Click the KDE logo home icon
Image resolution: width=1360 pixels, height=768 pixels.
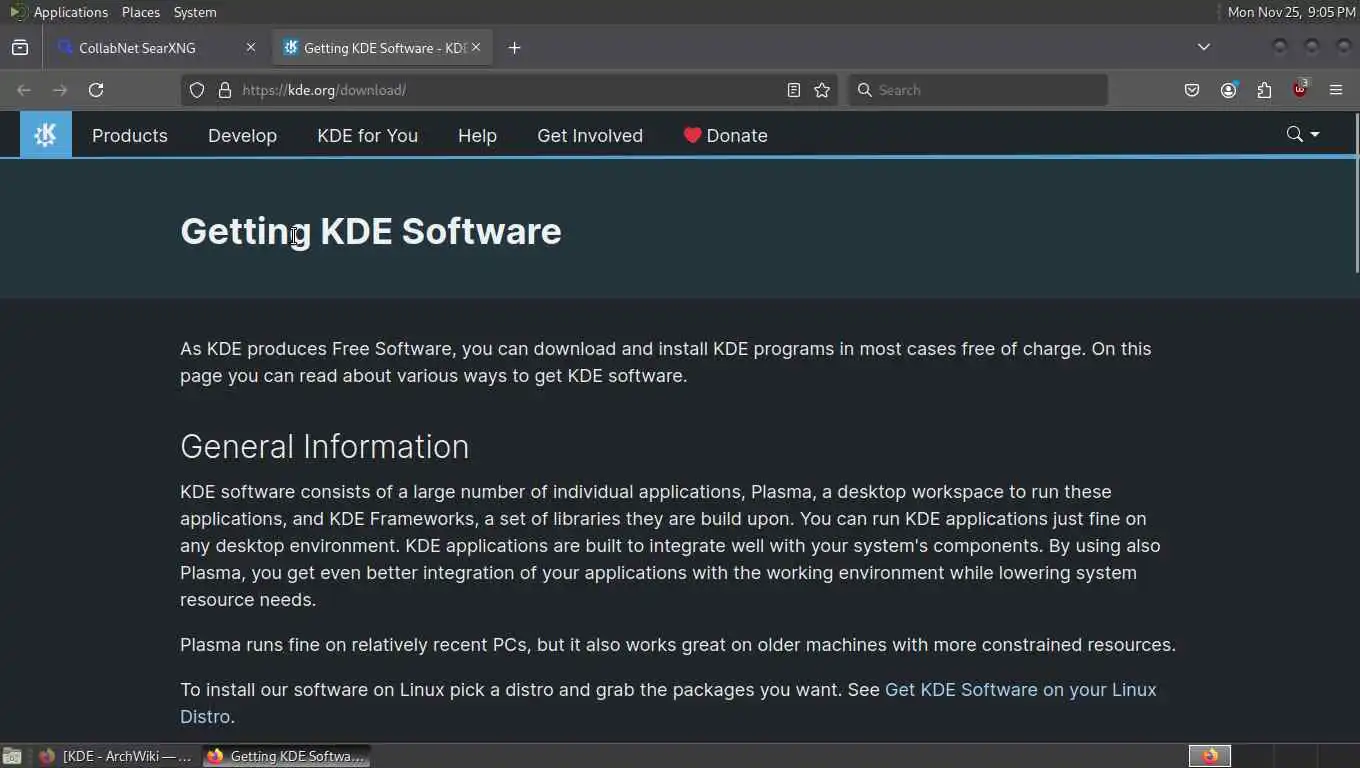pyautogui.click(x=46, y=135)
